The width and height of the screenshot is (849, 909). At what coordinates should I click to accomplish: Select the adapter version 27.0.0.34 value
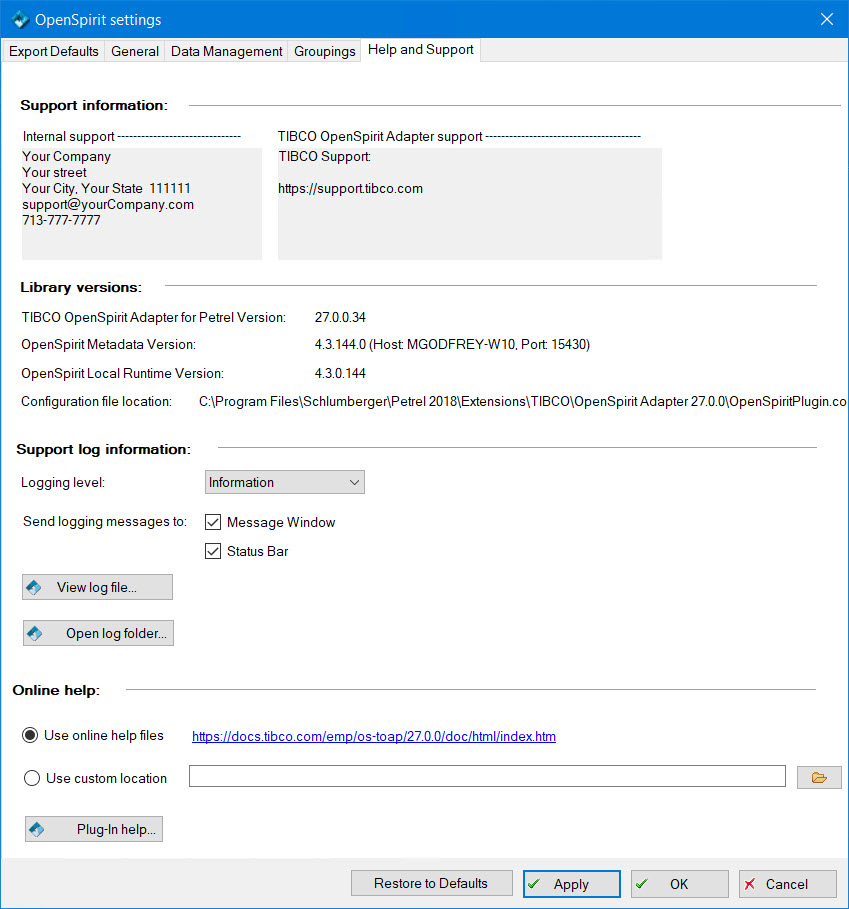(x=340, y=317)
